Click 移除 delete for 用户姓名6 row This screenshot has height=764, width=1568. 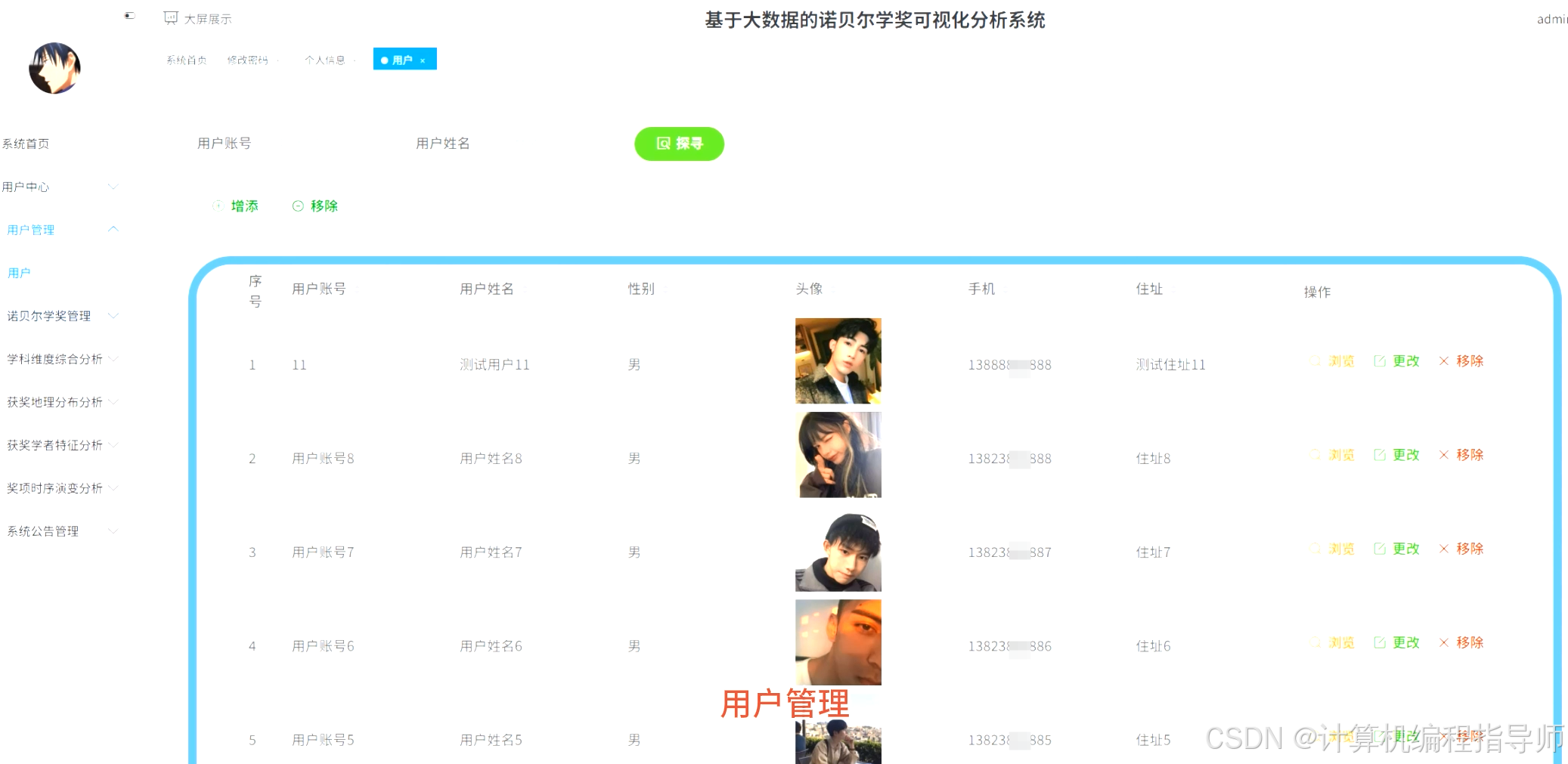click(1461, 642)
